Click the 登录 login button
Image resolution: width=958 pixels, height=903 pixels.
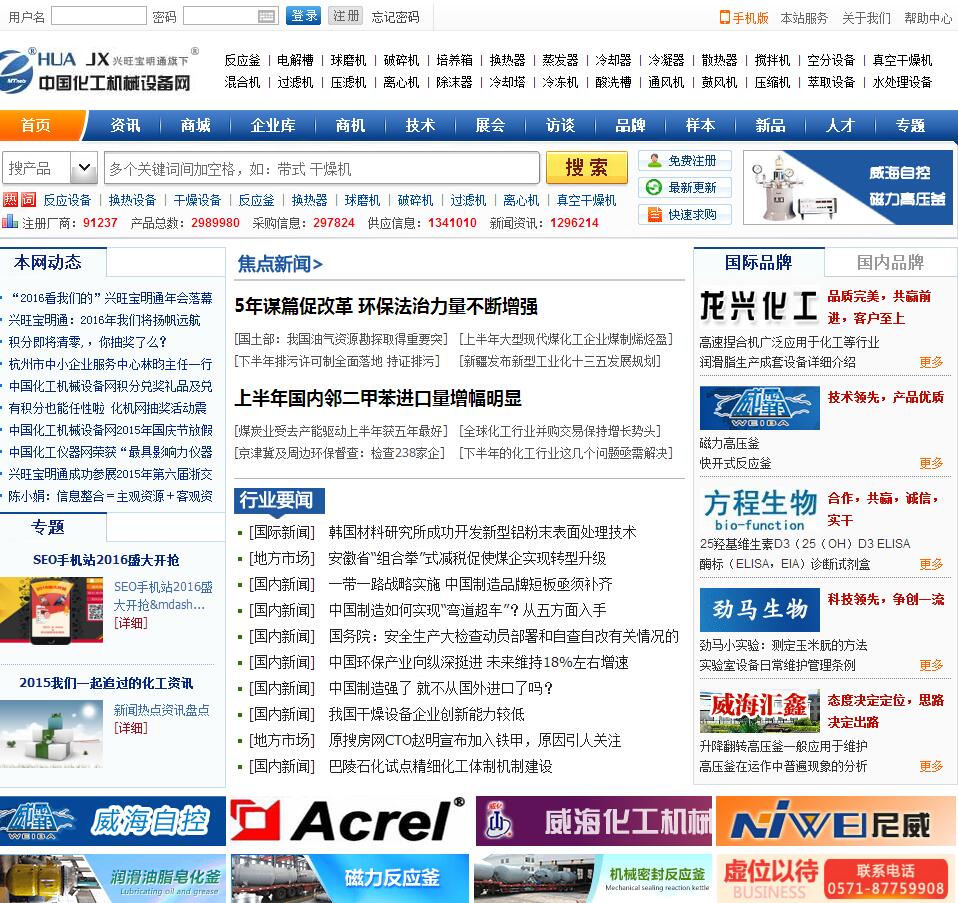click(x=304, y=16)
